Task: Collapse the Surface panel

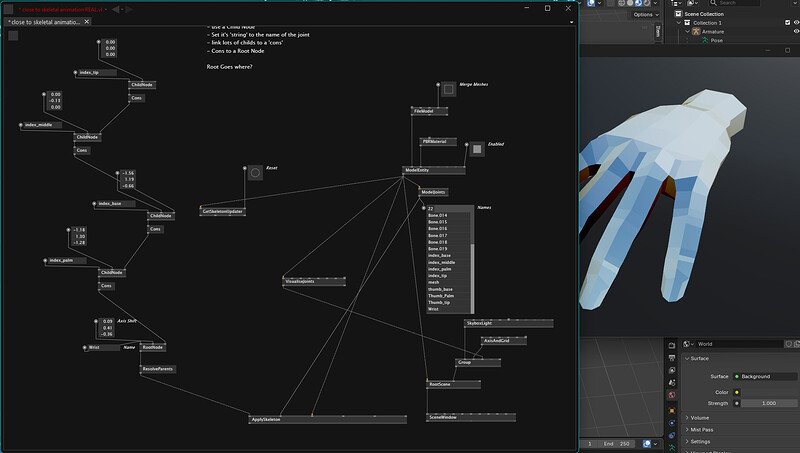Action: click(x=687, y=359)
